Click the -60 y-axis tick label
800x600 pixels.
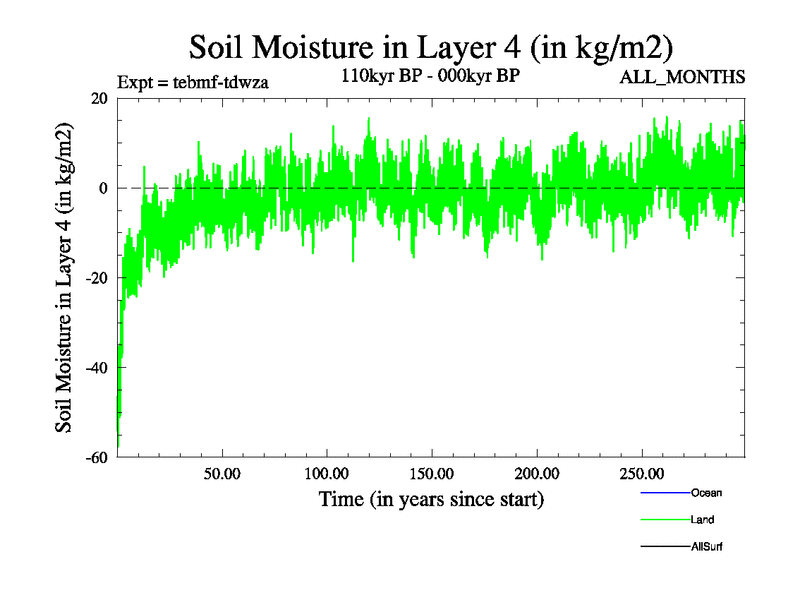pos(98,458)
